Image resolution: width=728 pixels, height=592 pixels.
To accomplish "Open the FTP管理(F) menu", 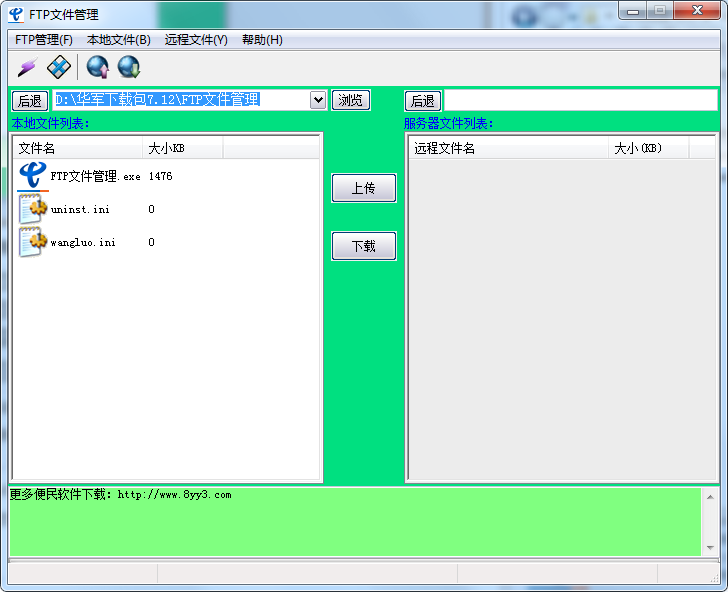I will tap(44, 40).
